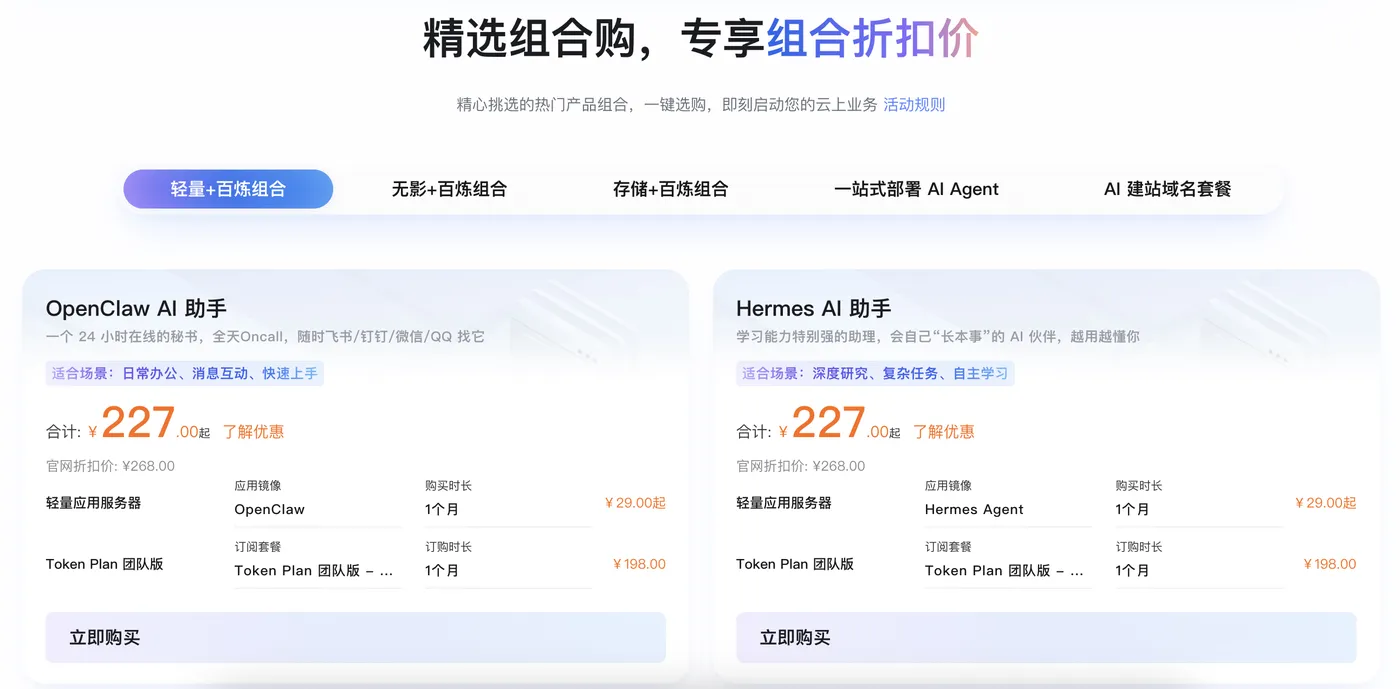Open the 活动规则 link
The image size is (1400, 689).
[914, 104]
